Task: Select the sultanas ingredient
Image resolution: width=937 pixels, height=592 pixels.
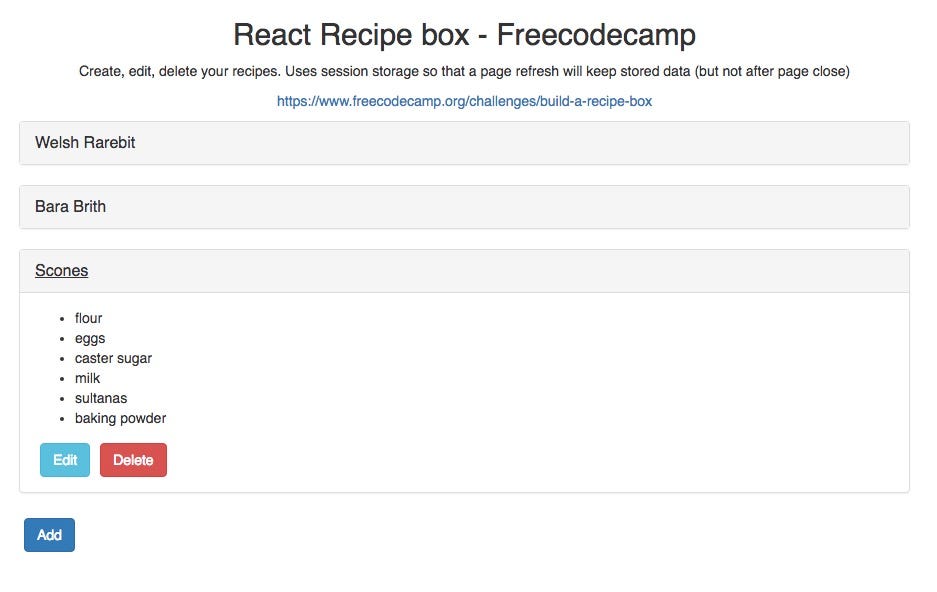Action: point(102,398)
